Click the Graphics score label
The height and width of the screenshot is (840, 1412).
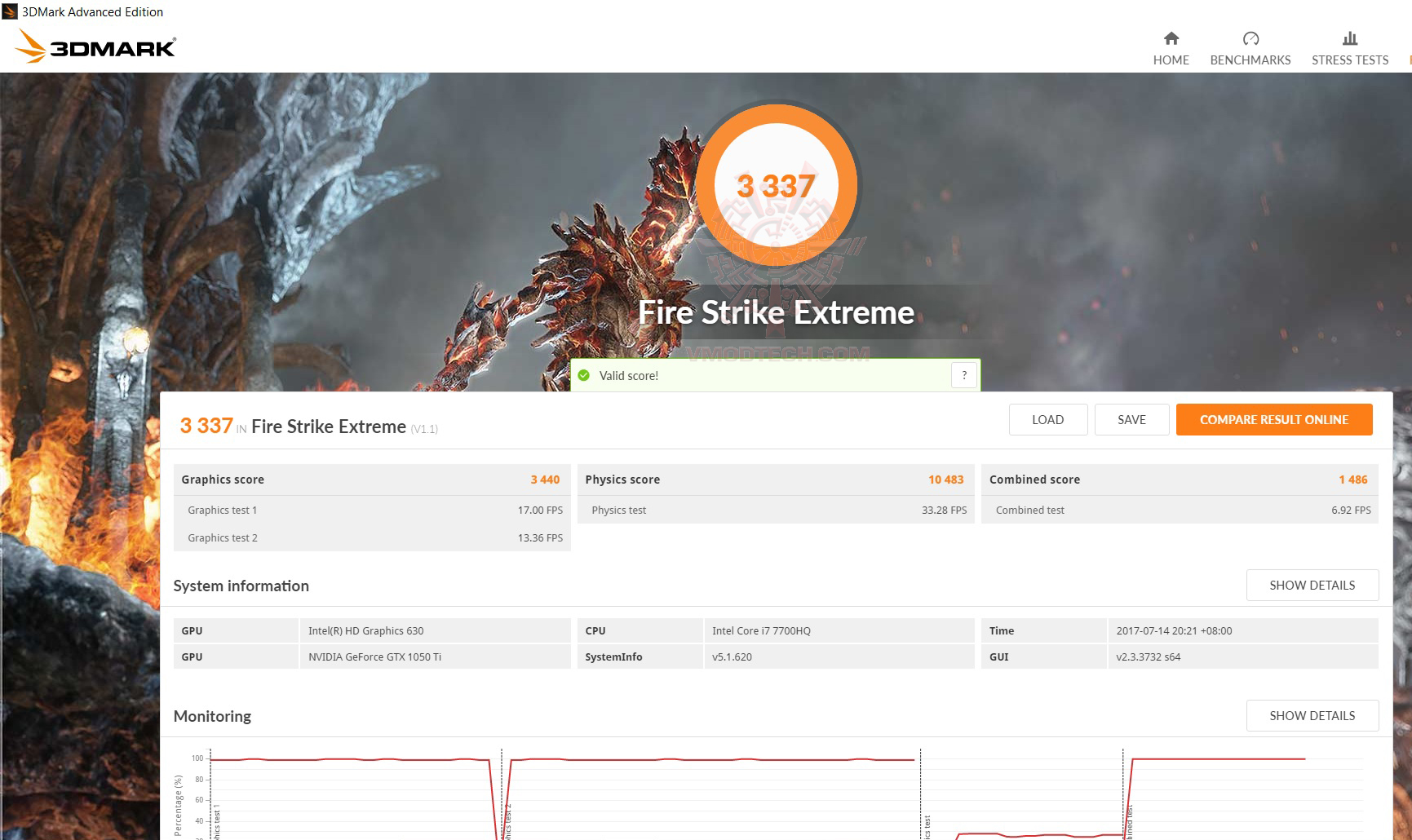(x=223, y=480)
